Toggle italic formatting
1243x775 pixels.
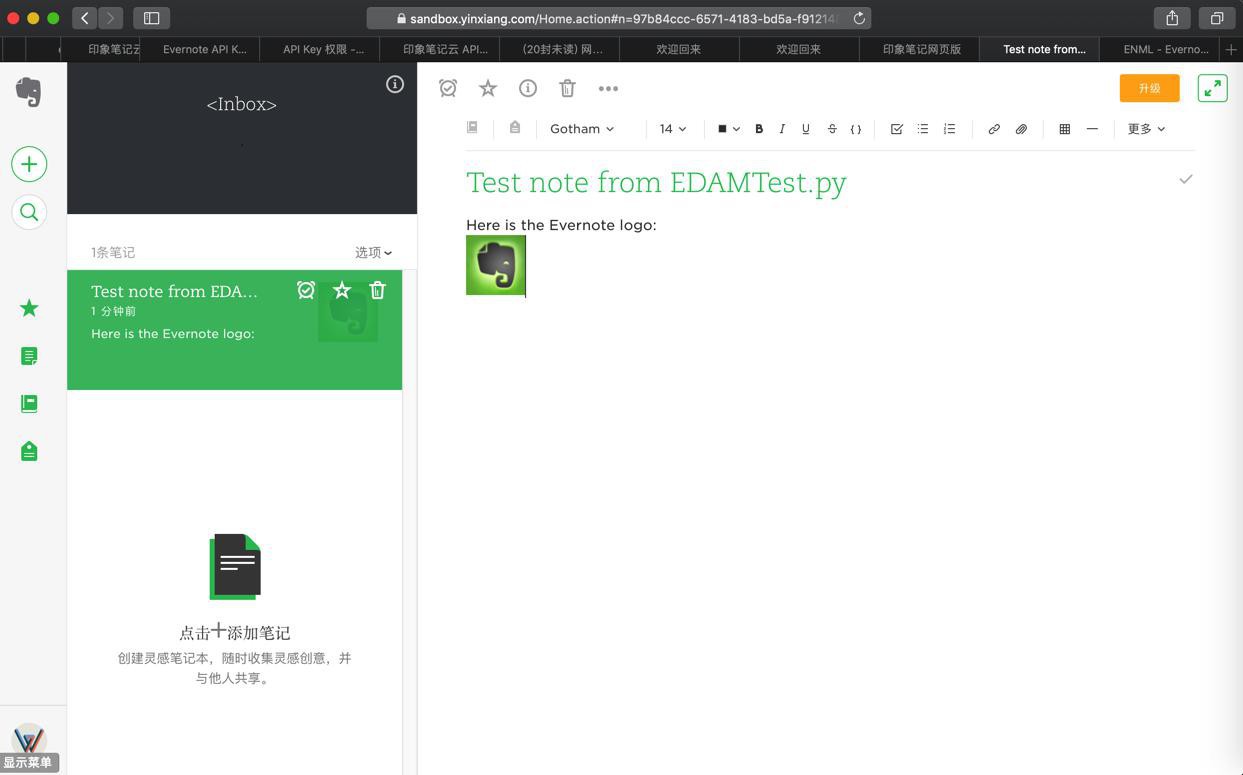pos(782,129)
